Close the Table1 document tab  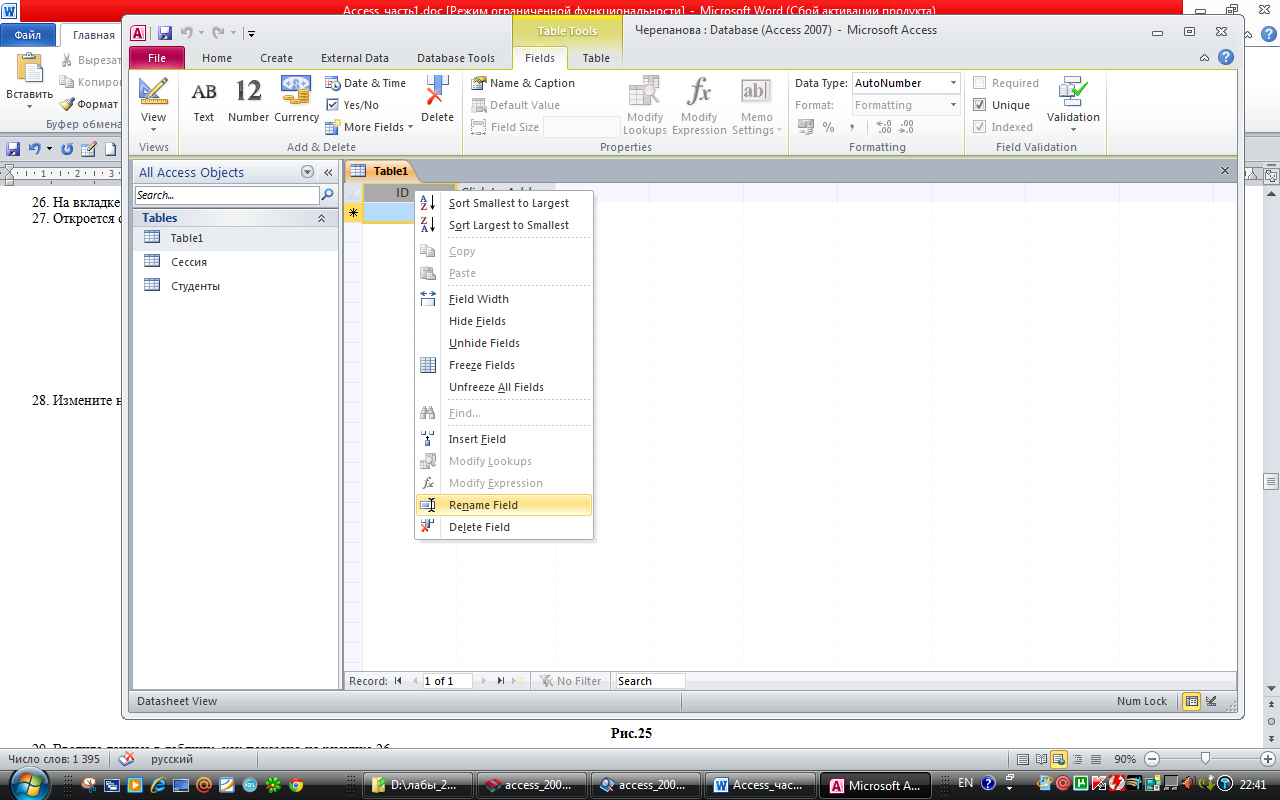(x=1225, y=171)
